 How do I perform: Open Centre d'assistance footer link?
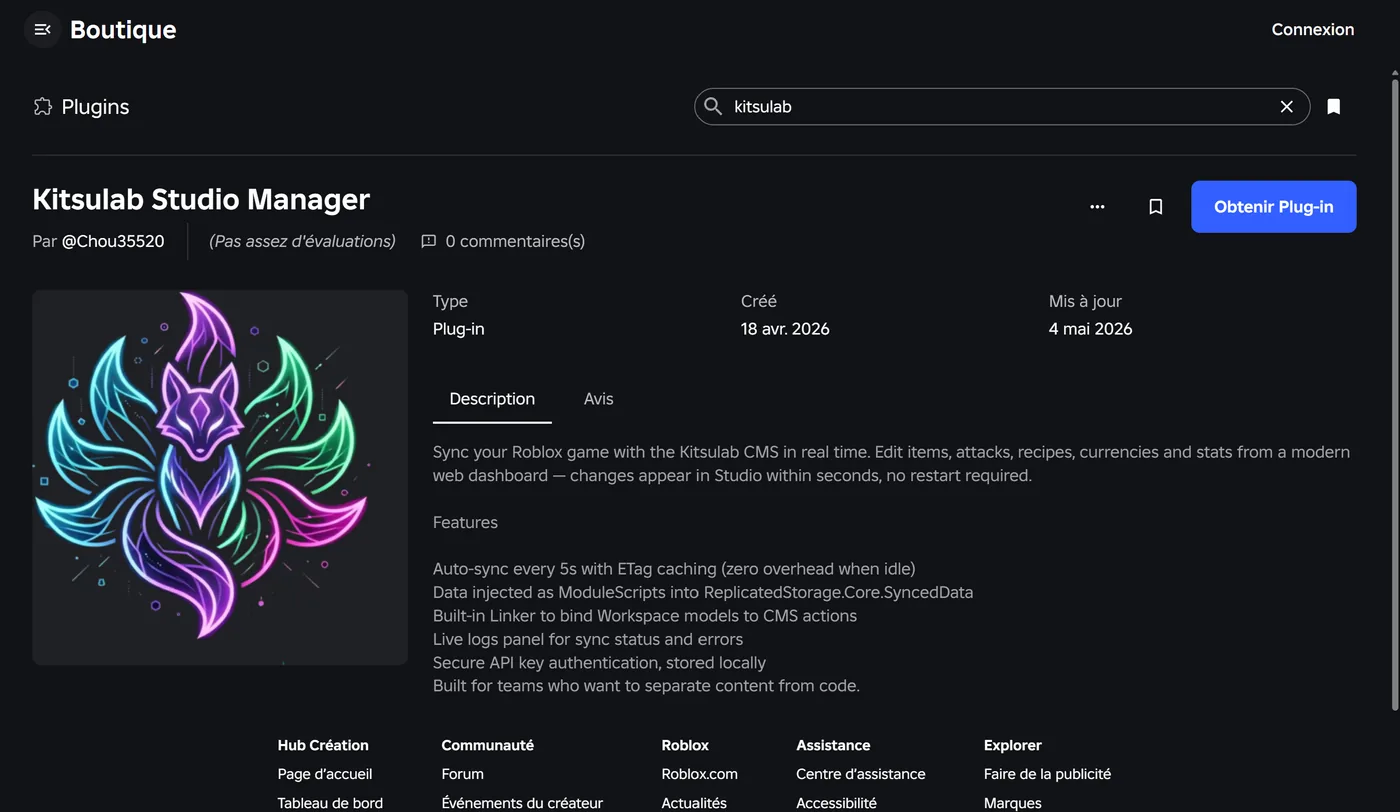coord(860,774)
